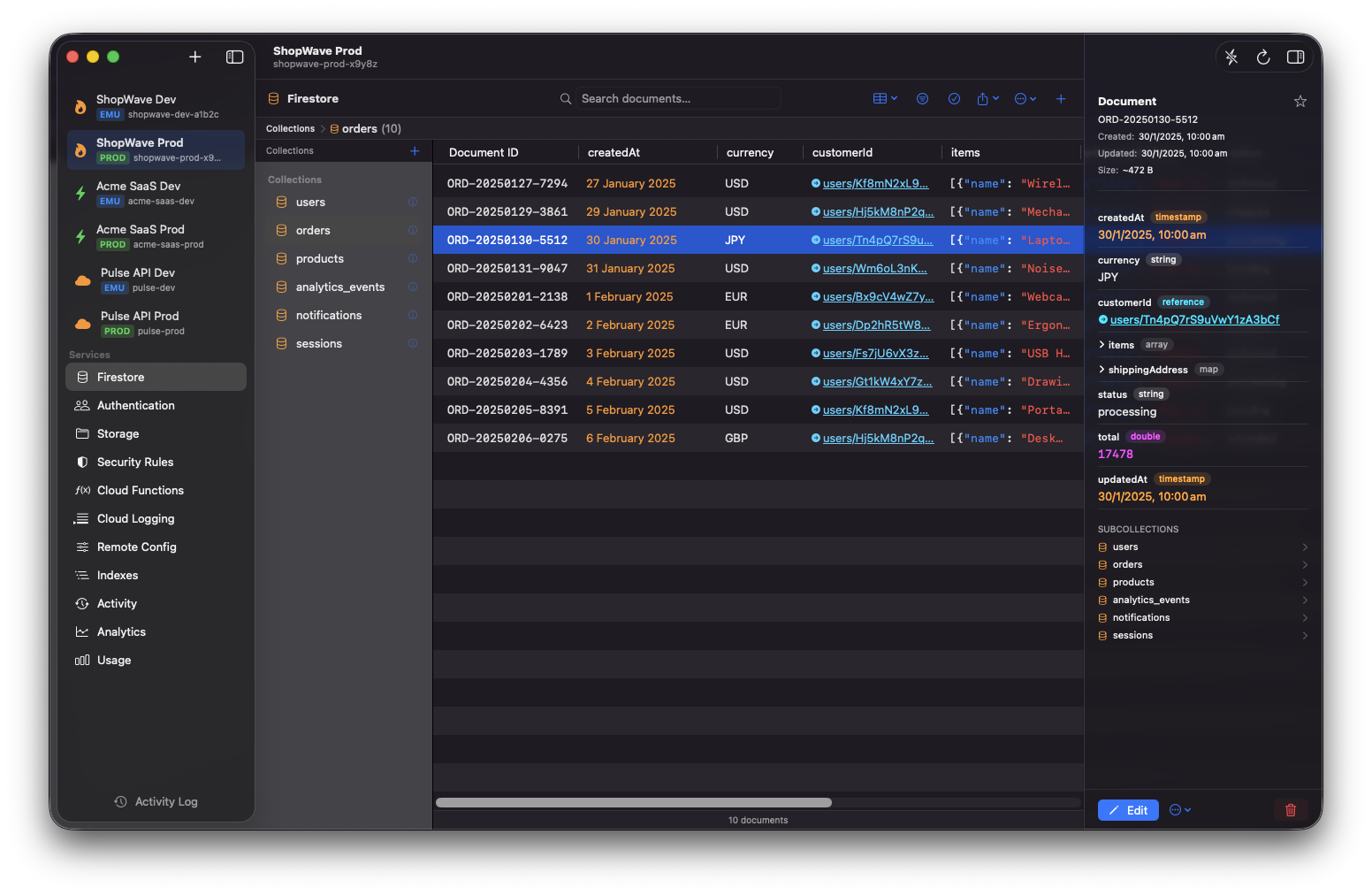Click the Edit button for the document
This screenshot has height=895, width=1372.
point(1127,809)
